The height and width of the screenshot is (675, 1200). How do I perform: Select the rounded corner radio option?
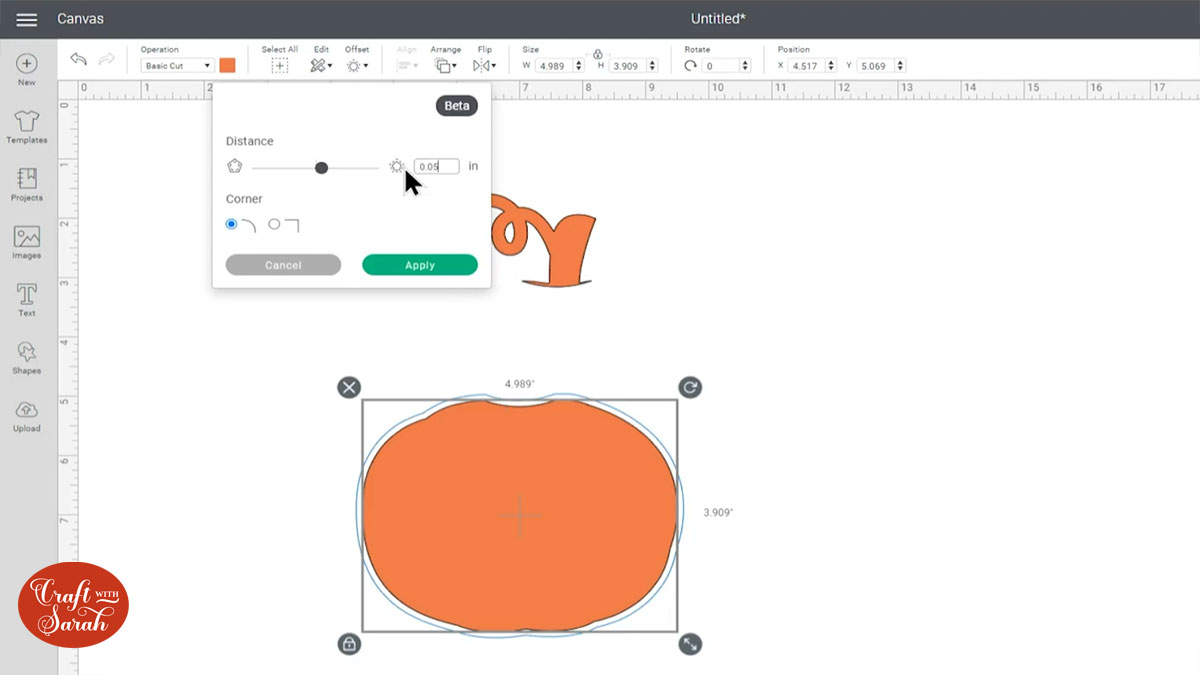(x=232, y=225)
